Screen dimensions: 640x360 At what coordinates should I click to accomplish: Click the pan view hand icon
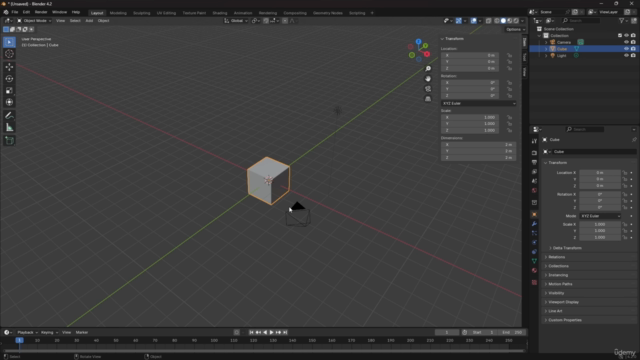click(428, 79)
